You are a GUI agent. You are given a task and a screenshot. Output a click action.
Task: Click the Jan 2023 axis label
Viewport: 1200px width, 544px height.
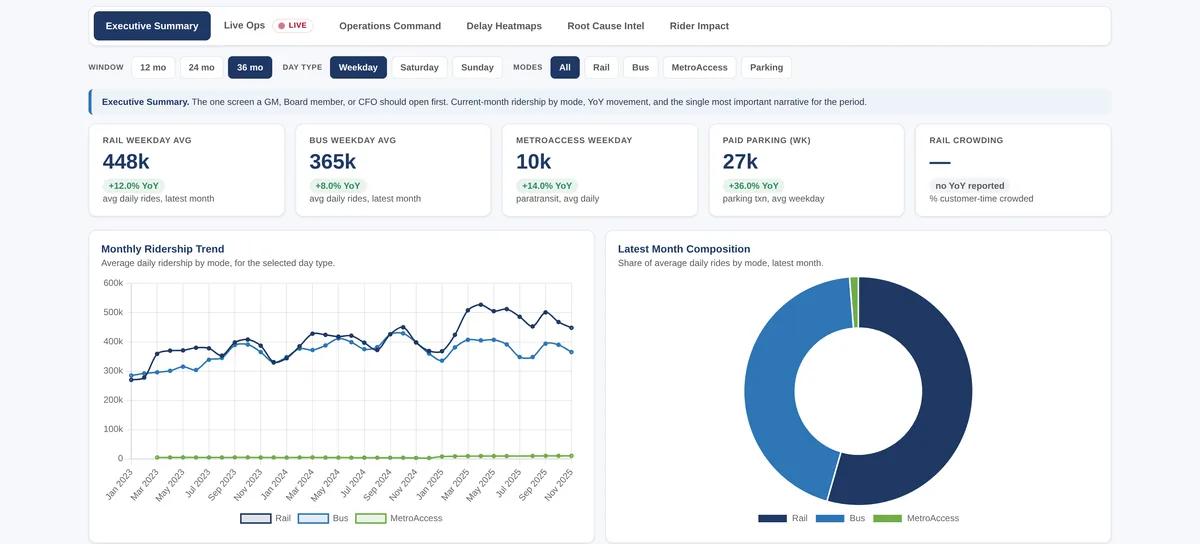click(x=118, y=483)
